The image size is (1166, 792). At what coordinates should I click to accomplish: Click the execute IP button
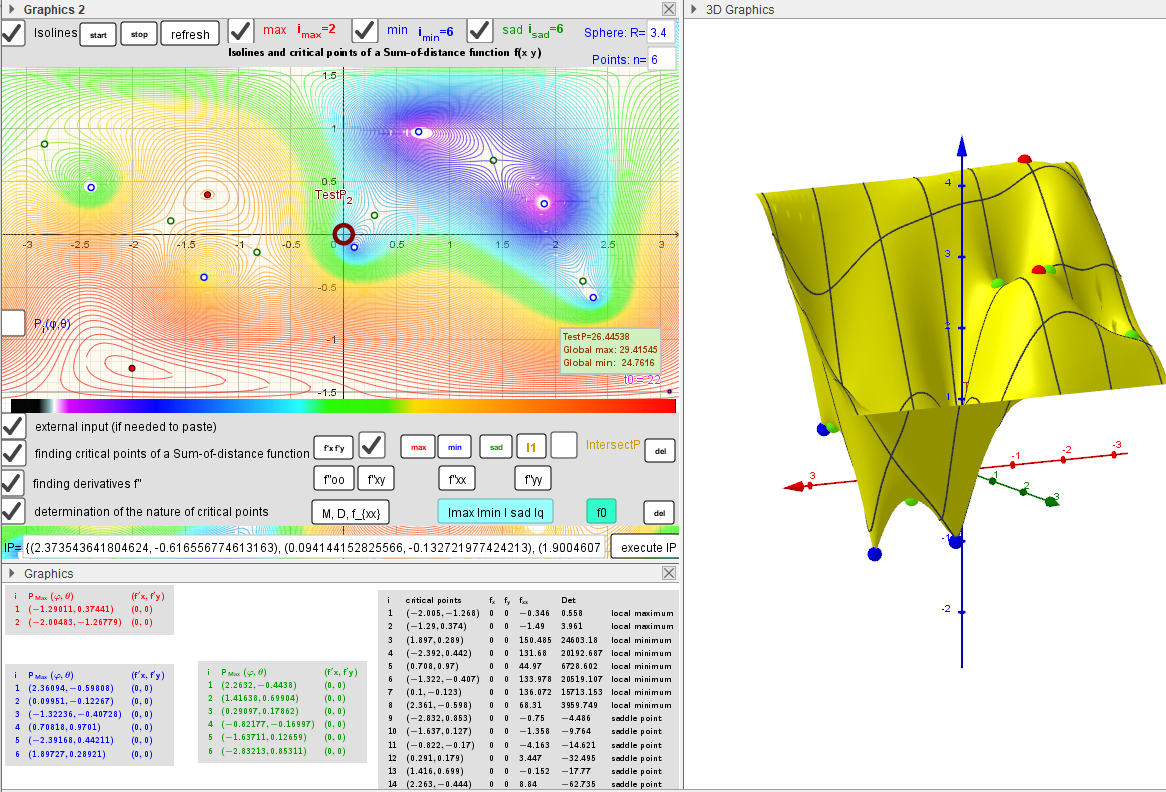coord(644,548)
